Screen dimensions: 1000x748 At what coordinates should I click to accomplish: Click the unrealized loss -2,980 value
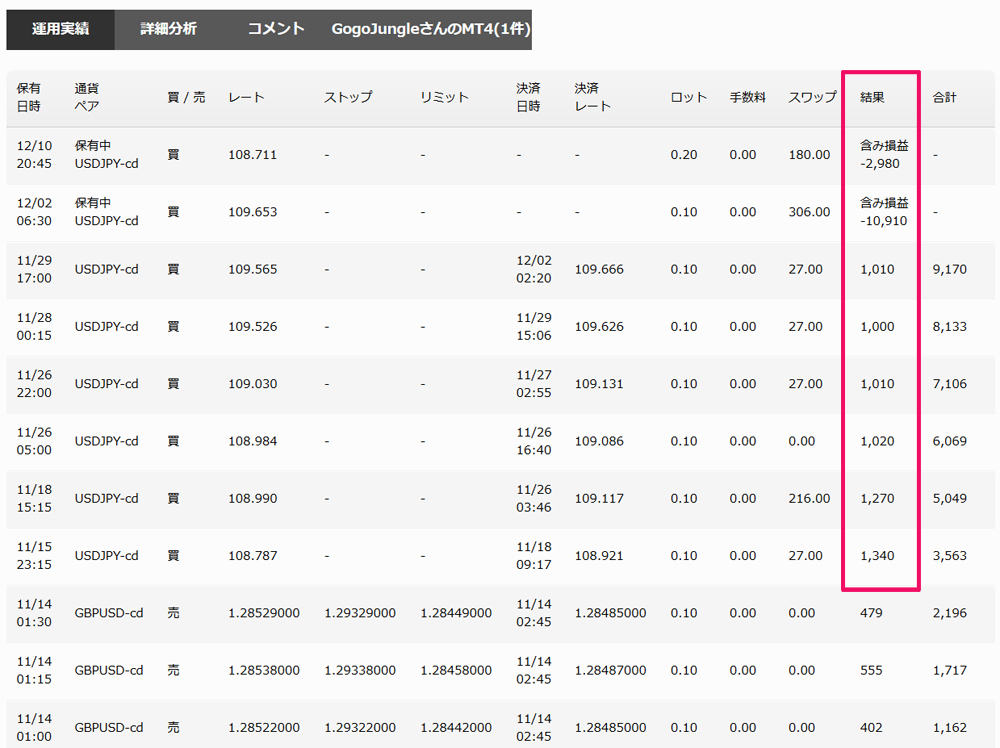point(880,164)
